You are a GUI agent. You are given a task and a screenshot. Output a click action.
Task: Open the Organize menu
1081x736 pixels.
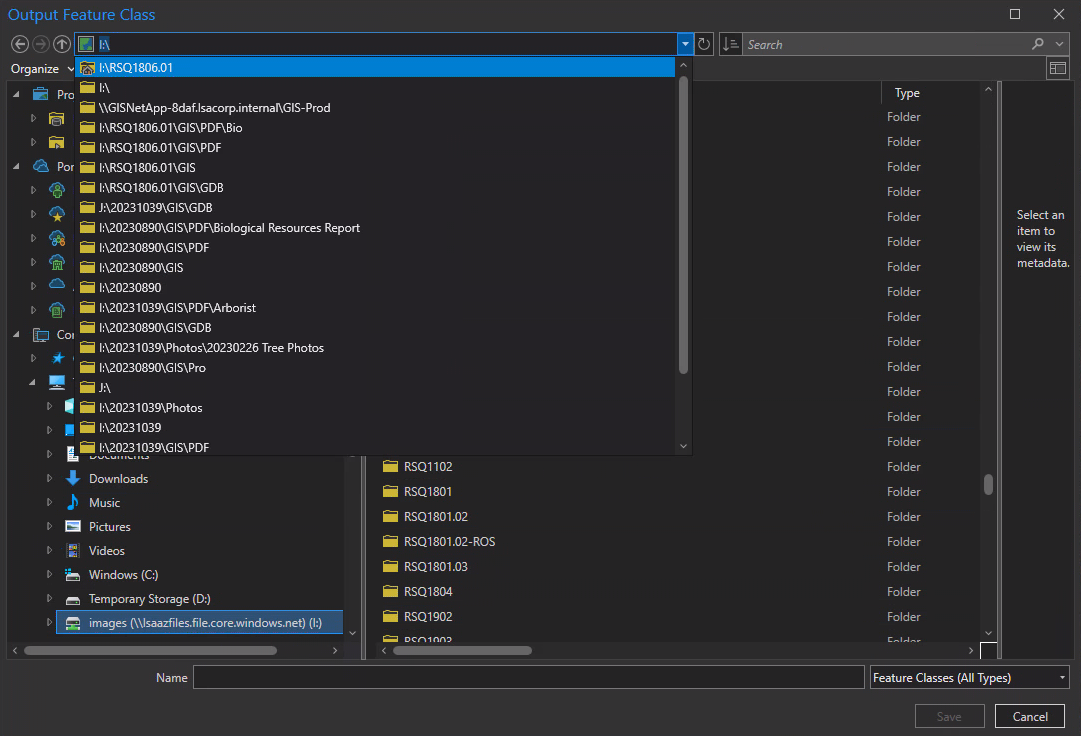pyautogui.click(x=33, y=68)
